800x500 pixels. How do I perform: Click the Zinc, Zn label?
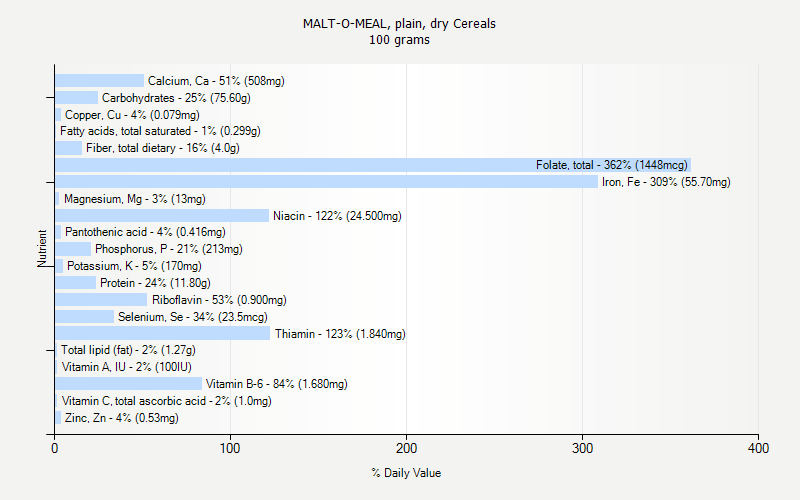pos(122,418)
